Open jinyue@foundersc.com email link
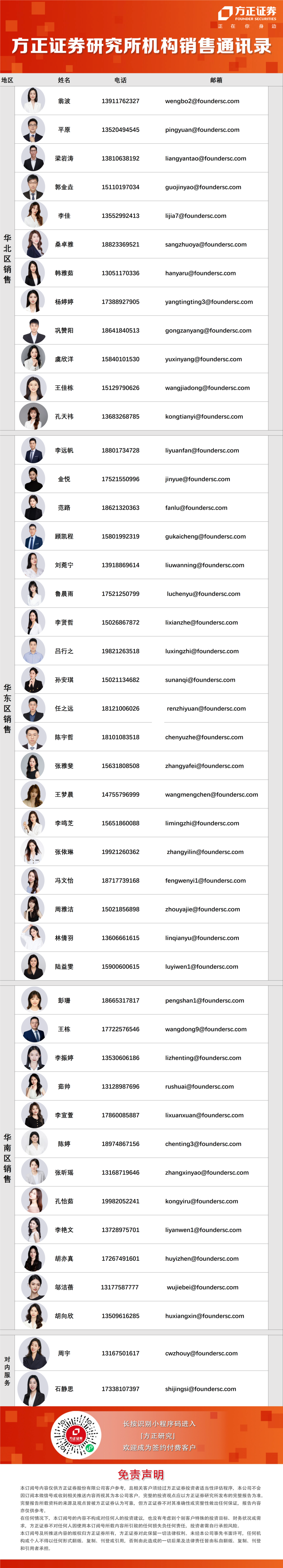This screenshot has width=283, height=1568. tap(198, 479)
